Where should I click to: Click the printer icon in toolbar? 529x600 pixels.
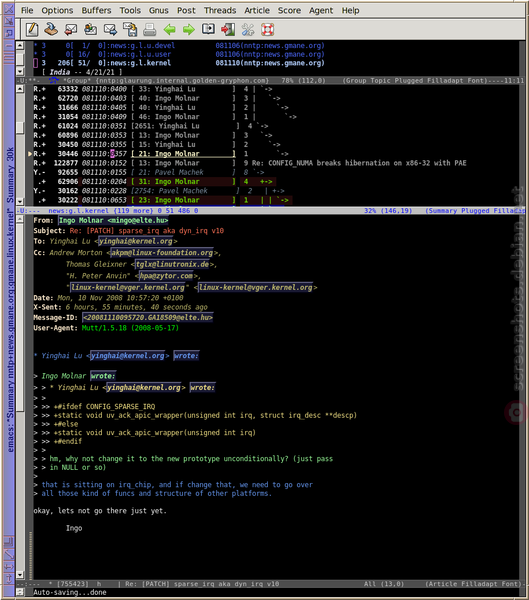tap(149, 29)
